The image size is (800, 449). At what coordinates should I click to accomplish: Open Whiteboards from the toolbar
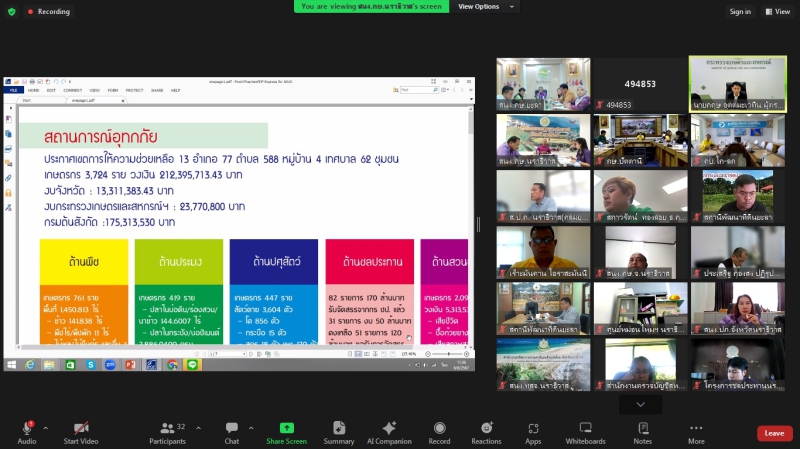click(x=585, y=428)
